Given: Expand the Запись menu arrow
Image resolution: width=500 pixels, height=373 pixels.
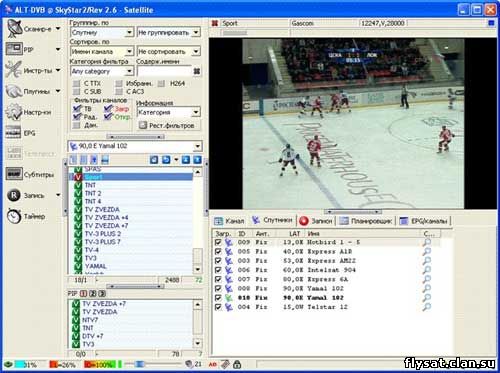Looking at the screenshot, I should tap(58, 195).
